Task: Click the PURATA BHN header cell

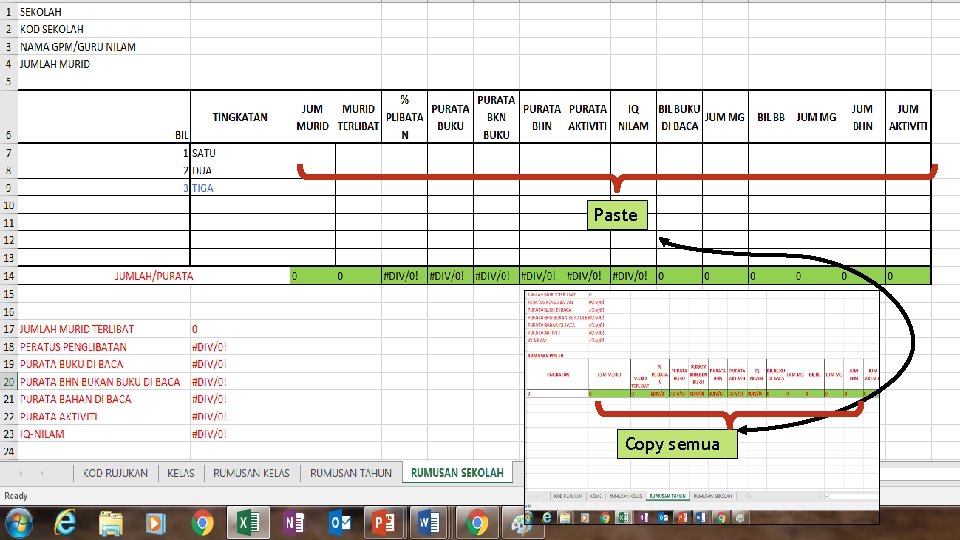Action: pos(542,117)
